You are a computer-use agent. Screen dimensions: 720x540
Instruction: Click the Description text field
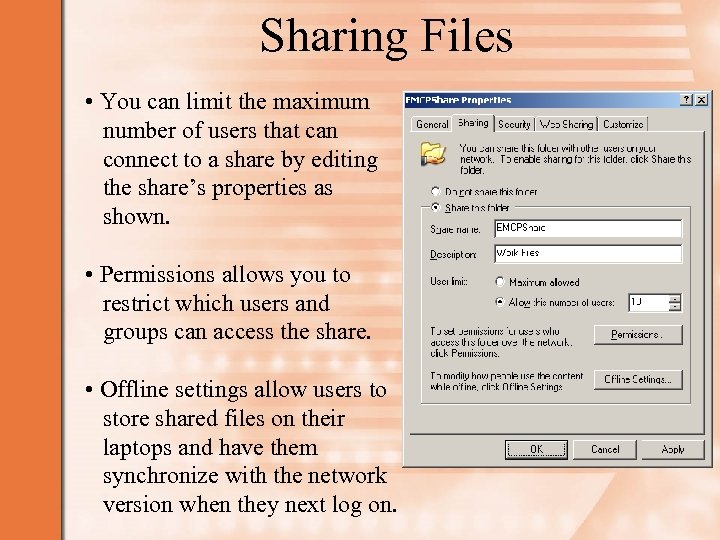[588, 253]
